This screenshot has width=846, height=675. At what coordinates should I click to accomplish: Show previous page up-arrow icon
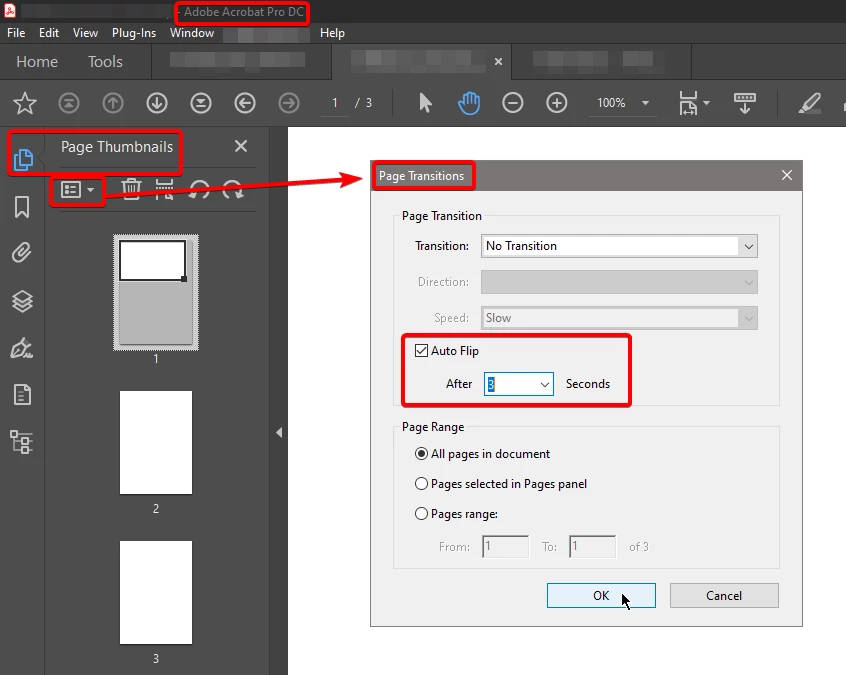click(x=113, y=103)
